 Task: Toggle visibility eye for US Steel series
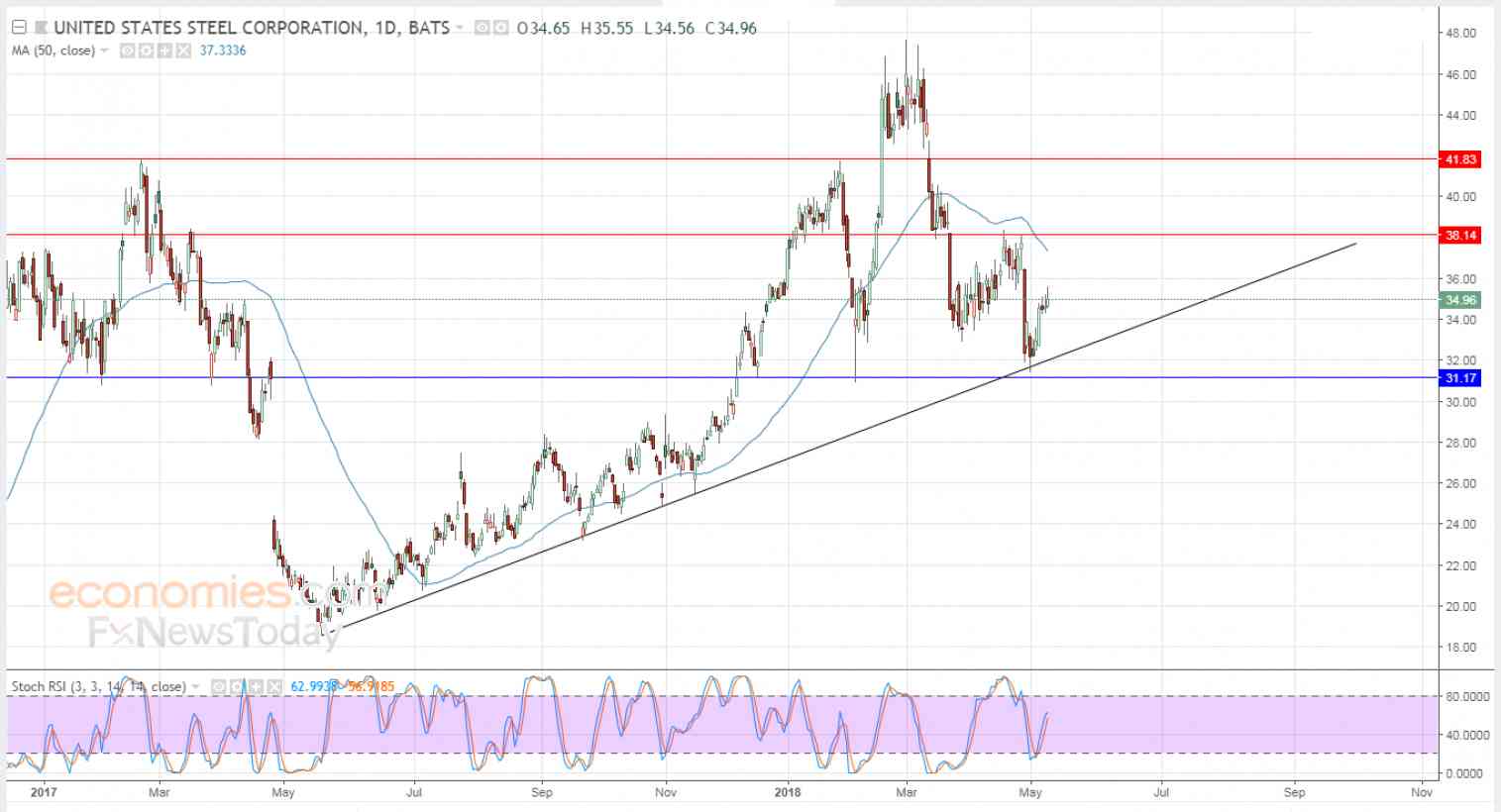click(482, 28)
